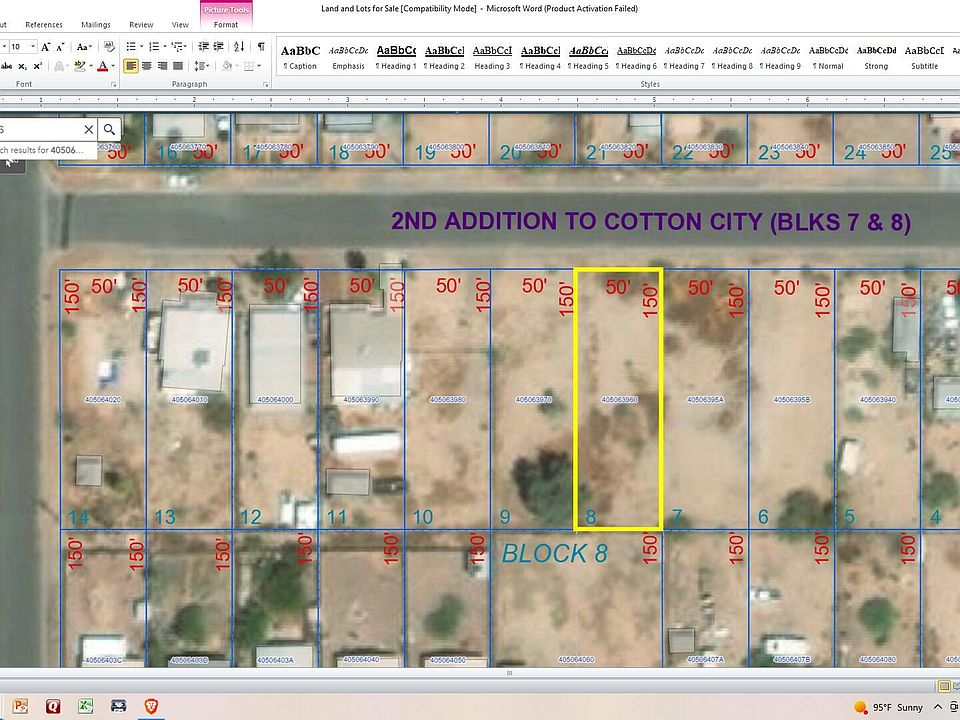The width and height of the screenshot is (960, 720).
Task: Click the Numbering list icon
Action: 154,47
